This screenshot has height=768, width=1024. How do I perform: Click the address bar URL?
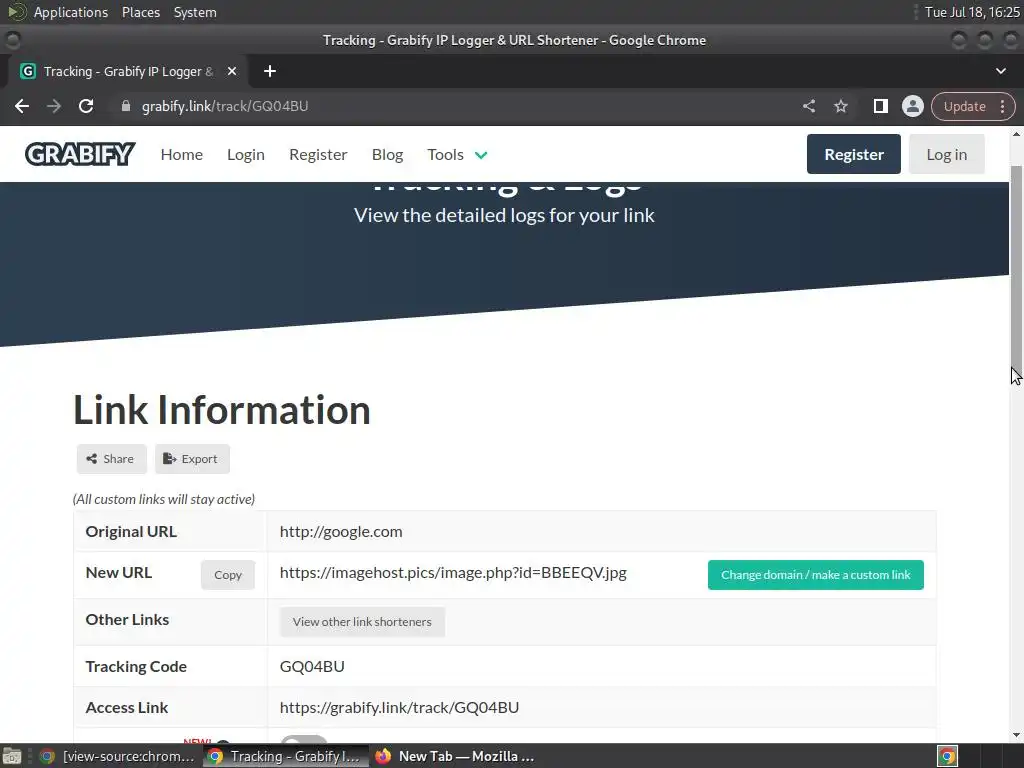coord(225,106)
